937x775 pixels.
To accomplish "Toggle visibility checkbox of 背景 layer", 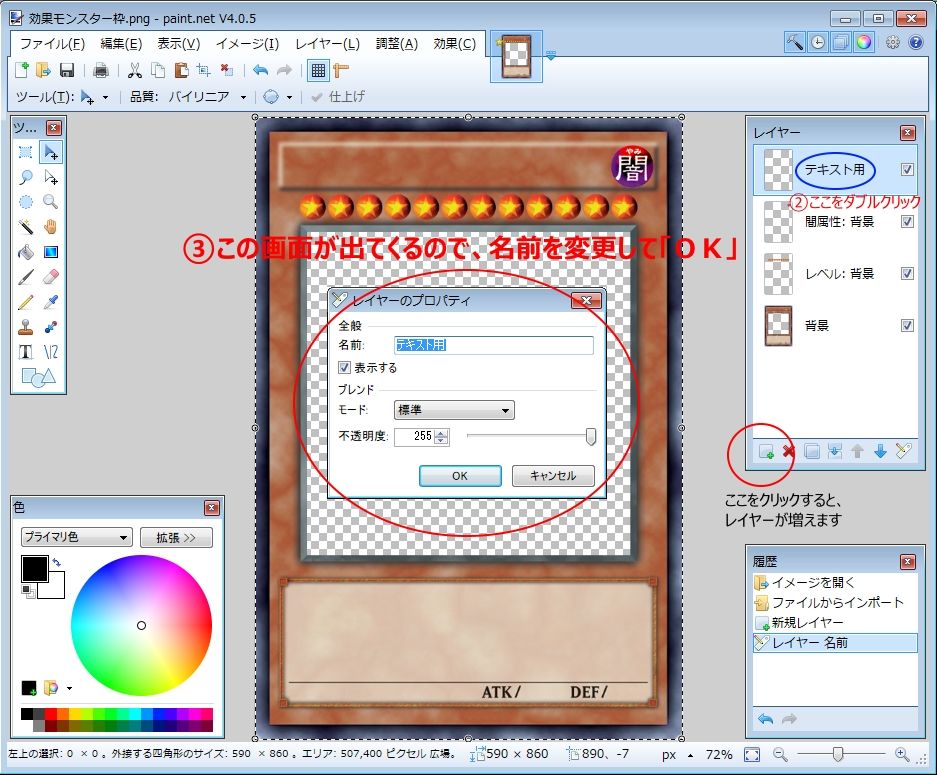I will click(x=907, y=326).
